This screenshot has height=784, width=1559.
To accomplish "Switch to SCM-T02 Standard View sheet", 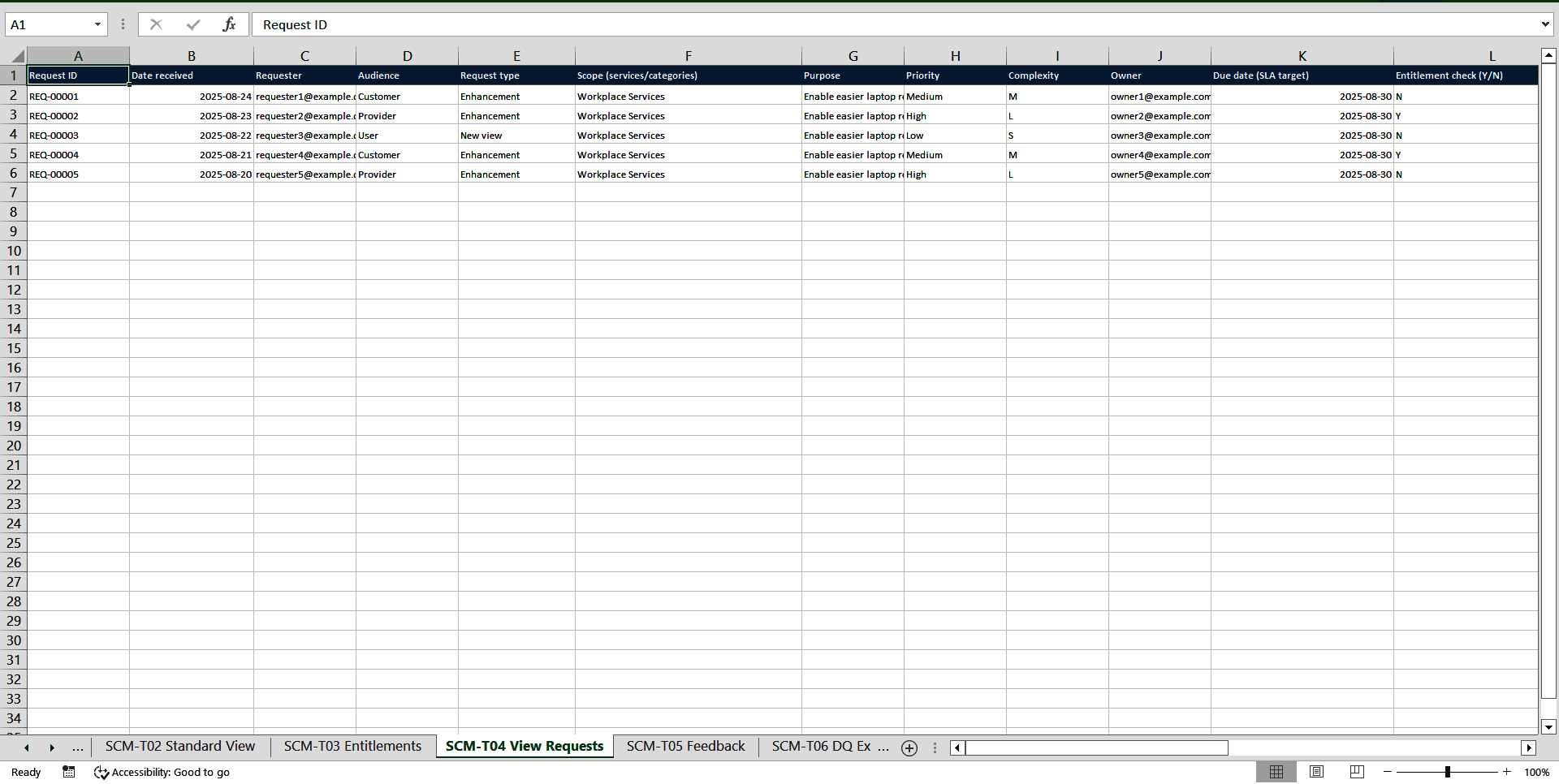I will pyautogui.click(x=179, y=747).
